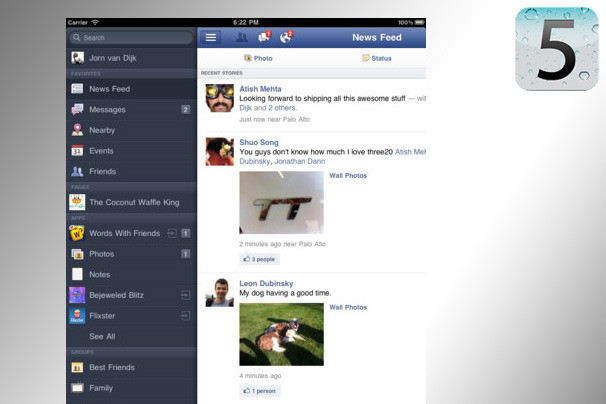Tap the Status composer button
606x404 pixels.
376,59
